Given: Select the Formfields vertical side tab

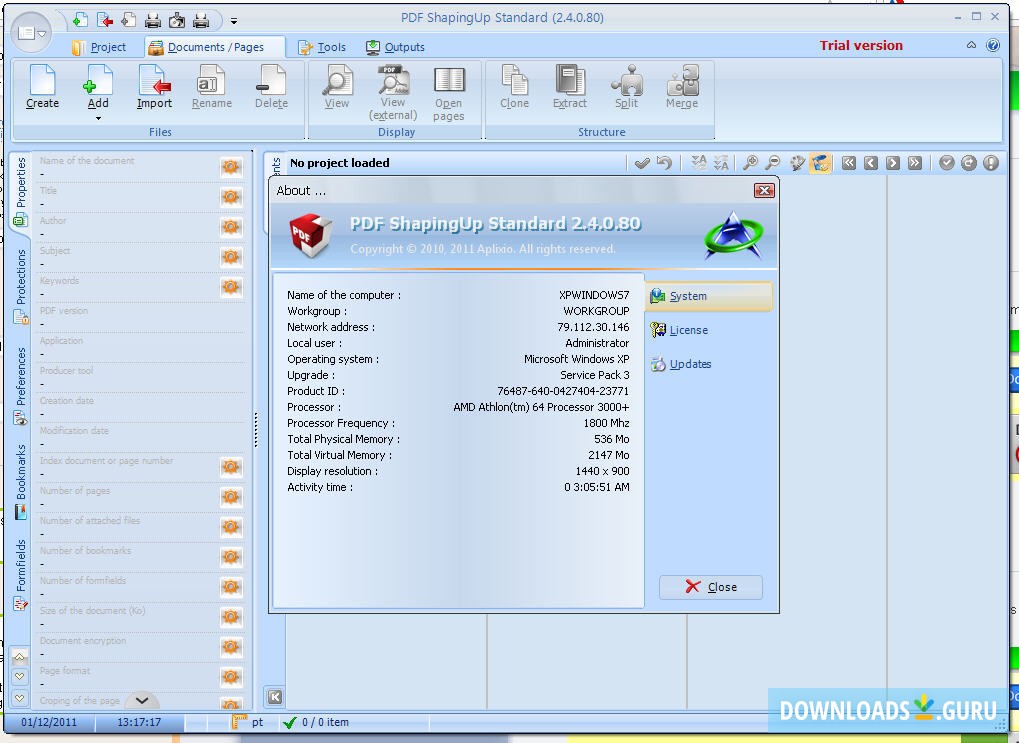Looking at the screenshot, I should coord(21,575).
